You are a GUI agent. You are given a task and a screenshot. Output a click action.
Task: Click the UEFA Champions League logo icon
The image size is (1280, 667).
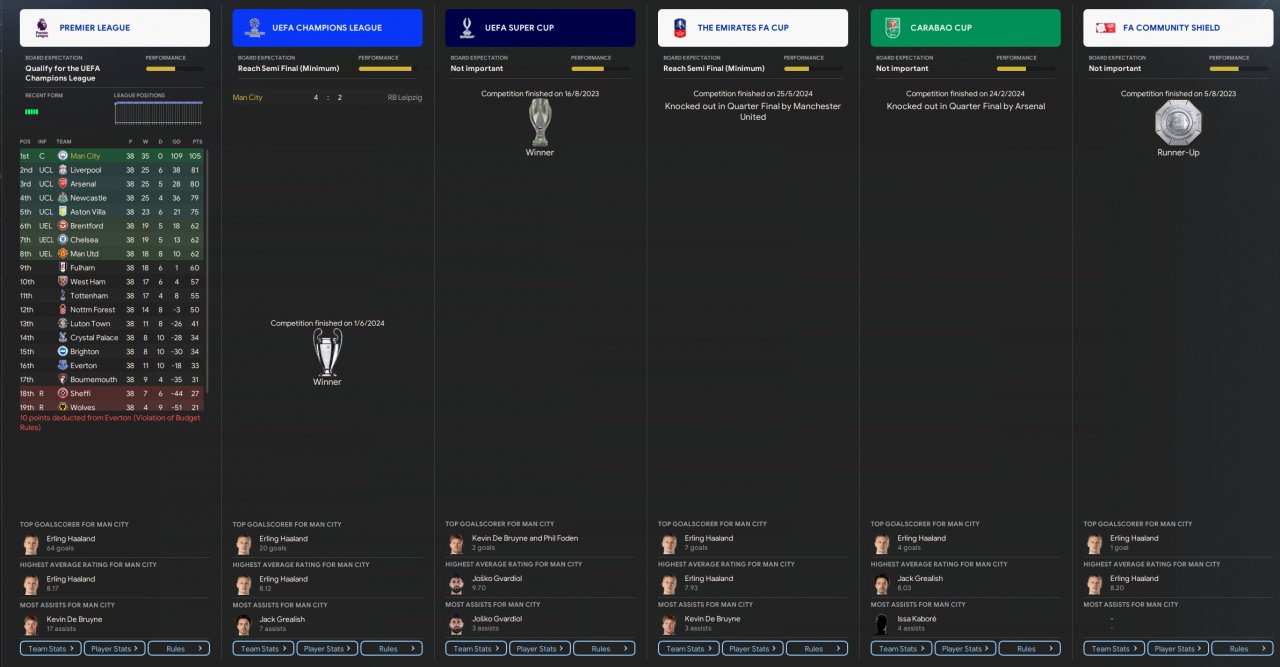tap(254, 27)
